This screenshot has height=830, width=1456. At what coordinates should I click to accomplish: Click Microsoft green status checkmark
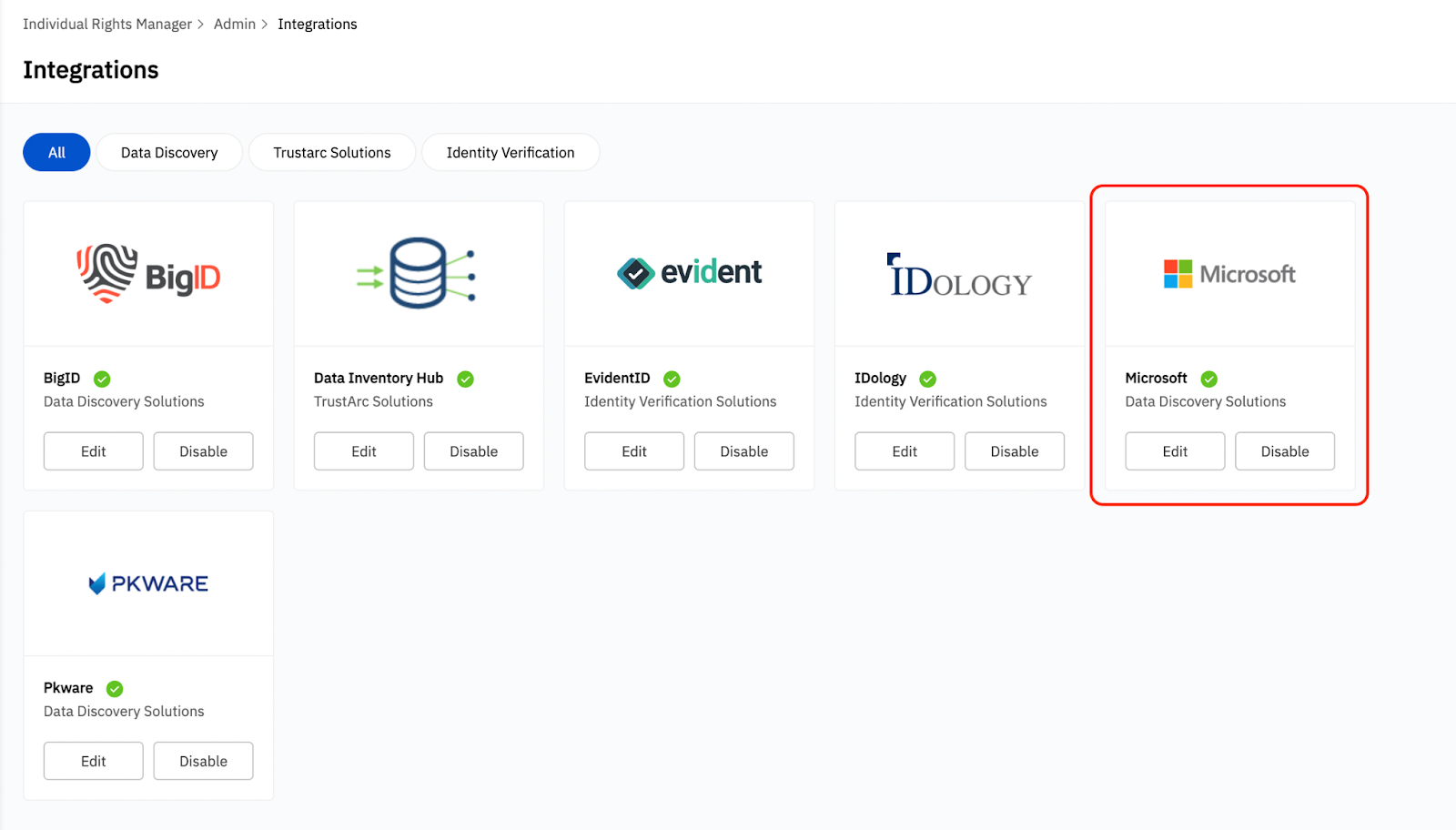(x=1209, y=379)
